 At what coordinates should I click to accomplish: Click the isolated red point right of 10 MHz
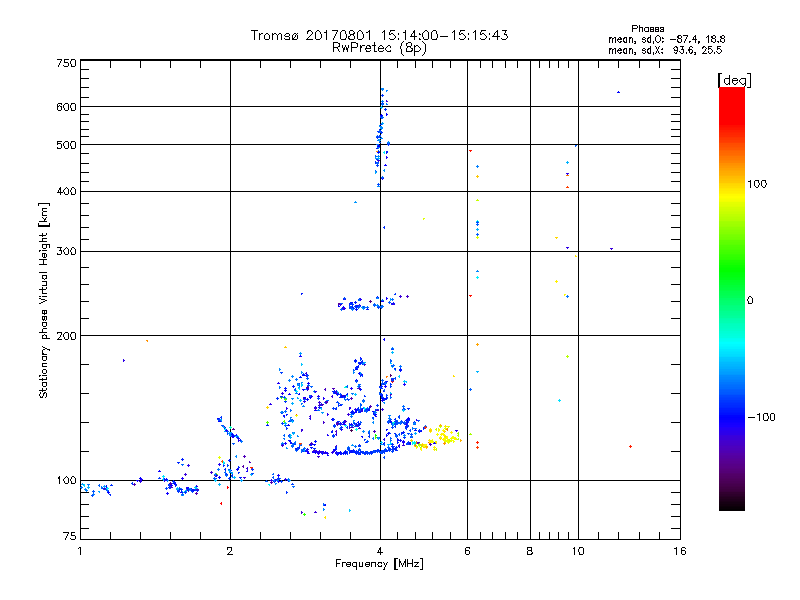pos(631,446)
